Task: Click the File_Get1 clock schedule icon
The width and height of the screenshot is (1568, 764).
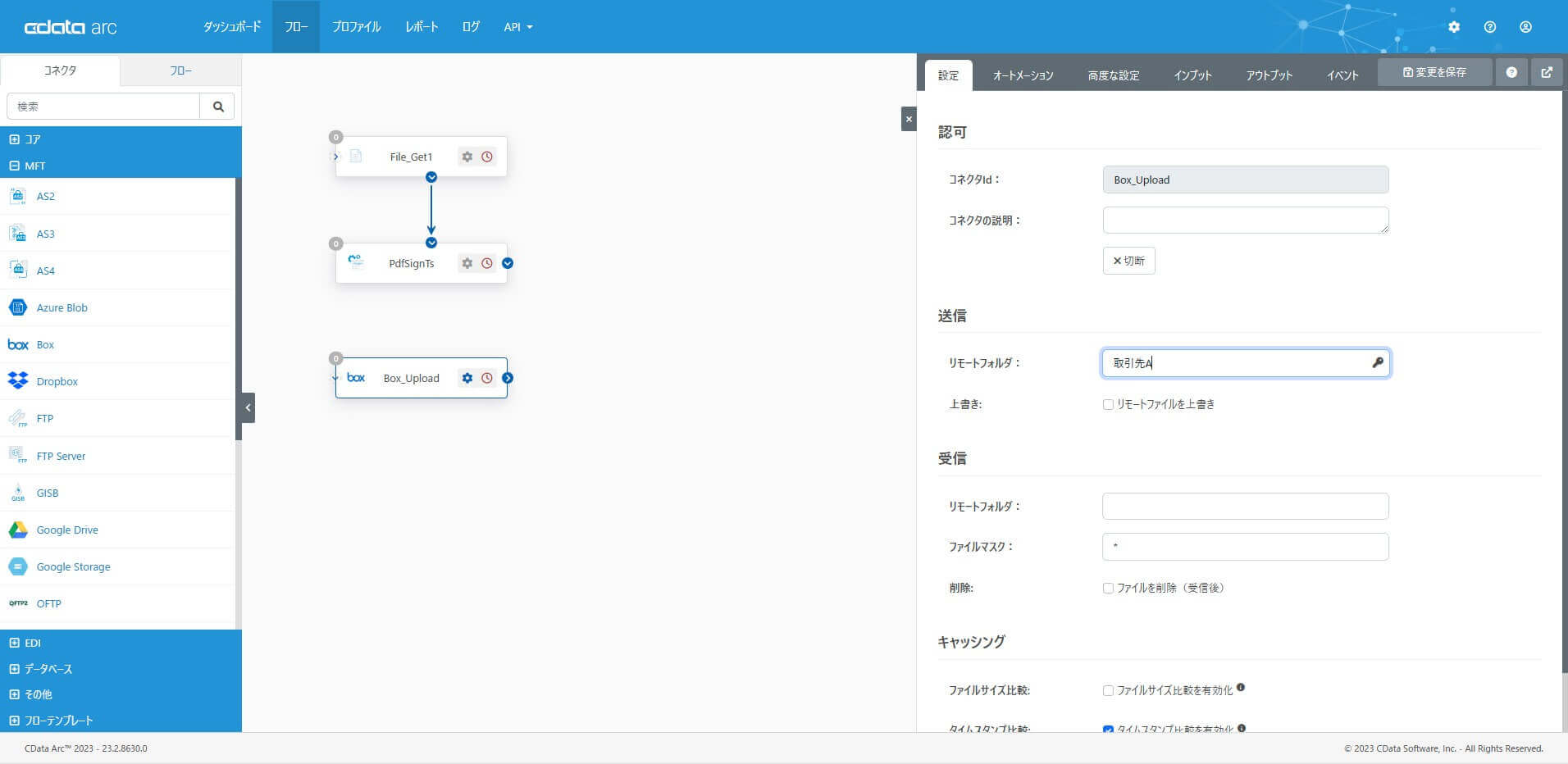Action: click(487, 157)
